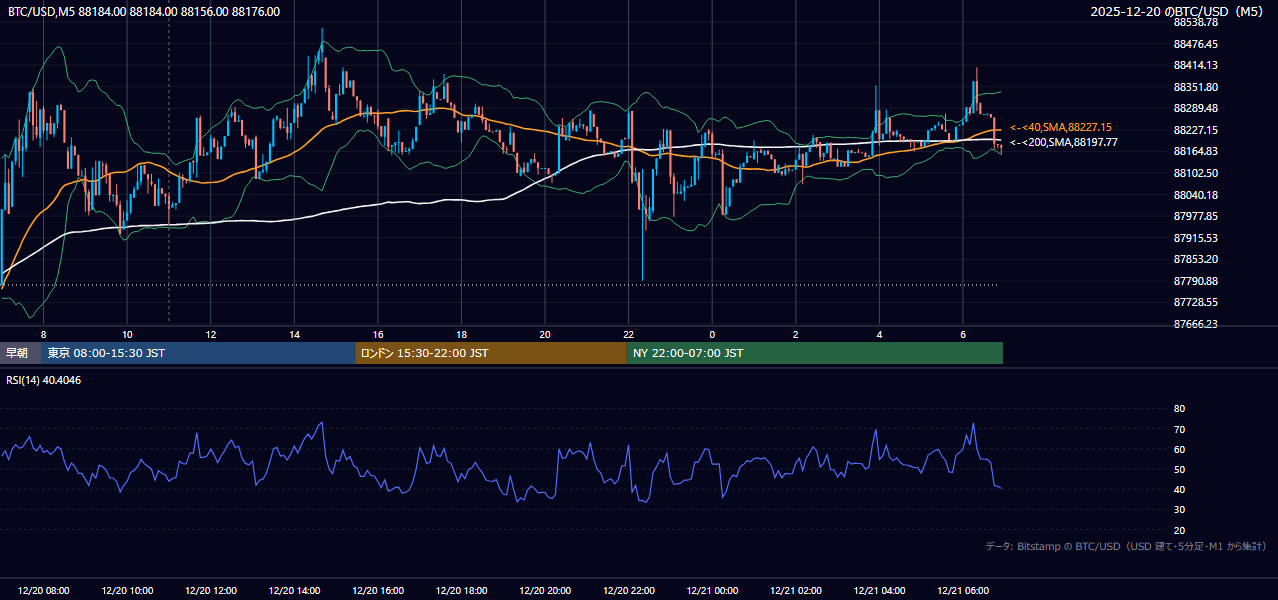The width and height of the screenshot is (1278, 600).
Task: Click RSI axis level 50
Action: (x=1179, y=469)
